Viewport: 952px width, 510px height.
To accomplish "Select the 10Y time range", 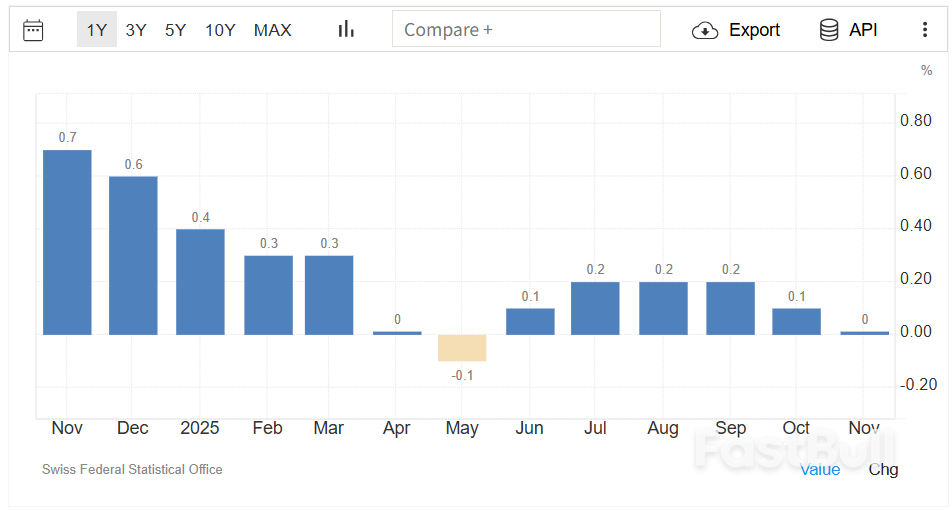I will (x=220, y=30).
